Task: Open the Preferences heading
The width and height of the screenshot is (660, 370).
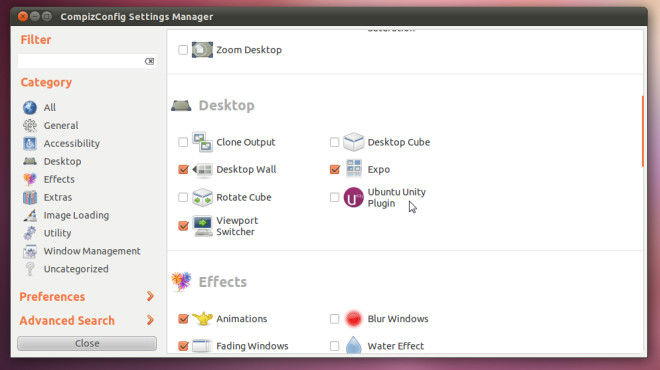Action: pyautogui.click(x=52, y=297)
